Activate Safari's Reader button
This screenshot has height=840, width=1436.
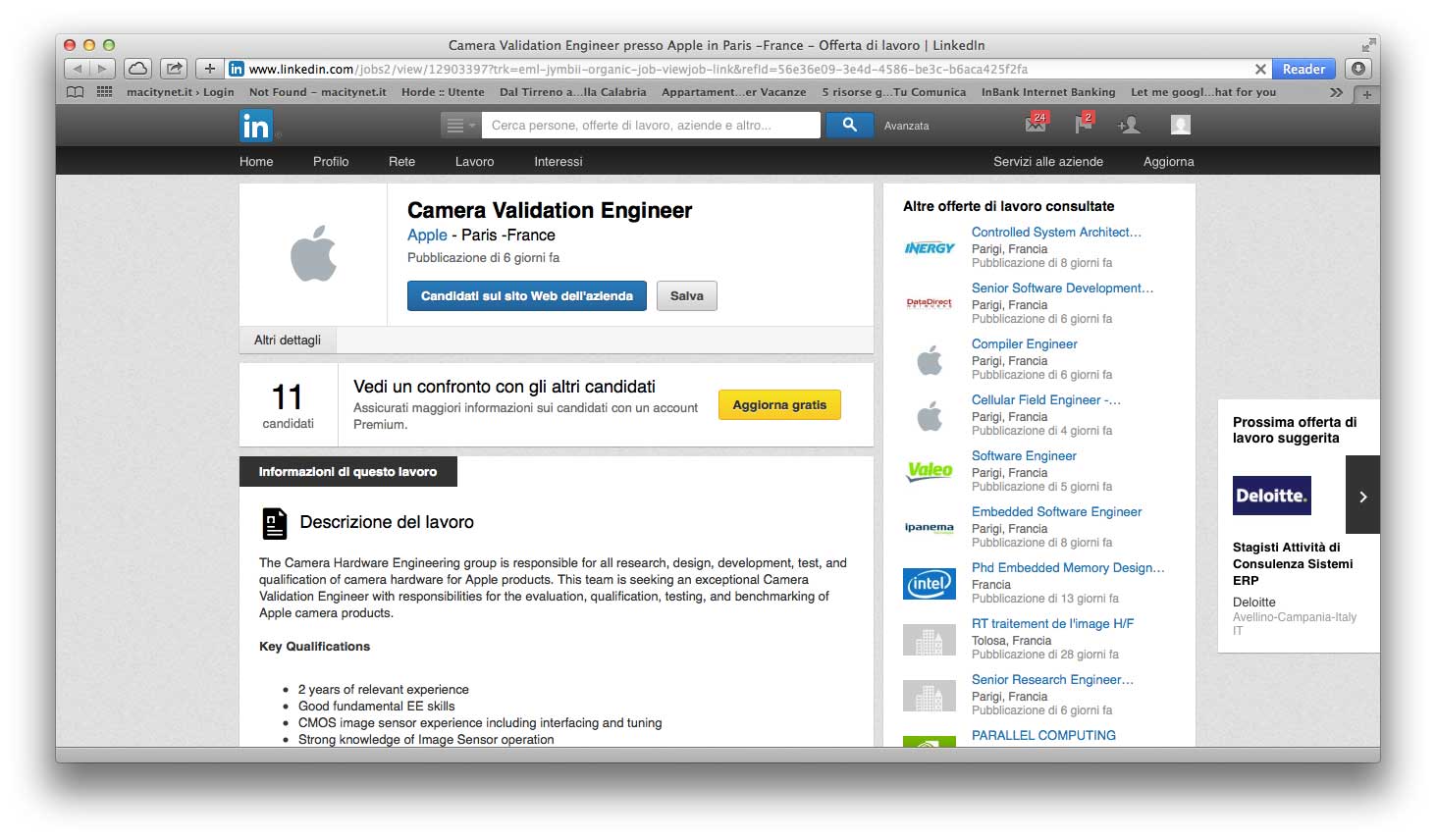point(1303,69)
